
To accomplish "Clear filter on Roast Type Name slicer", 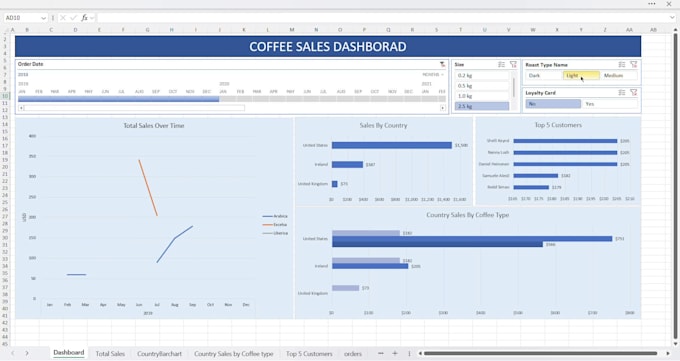I will pos(634,64).
